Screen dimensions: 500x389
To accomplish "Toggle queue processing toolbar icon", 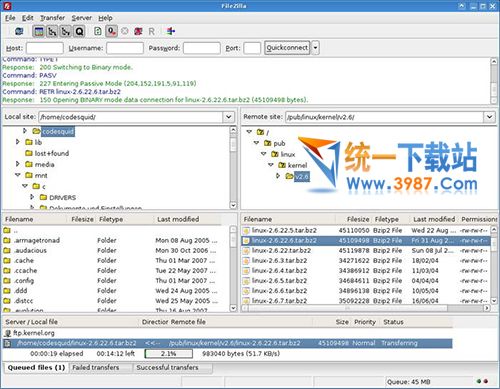I will [112, 31].
